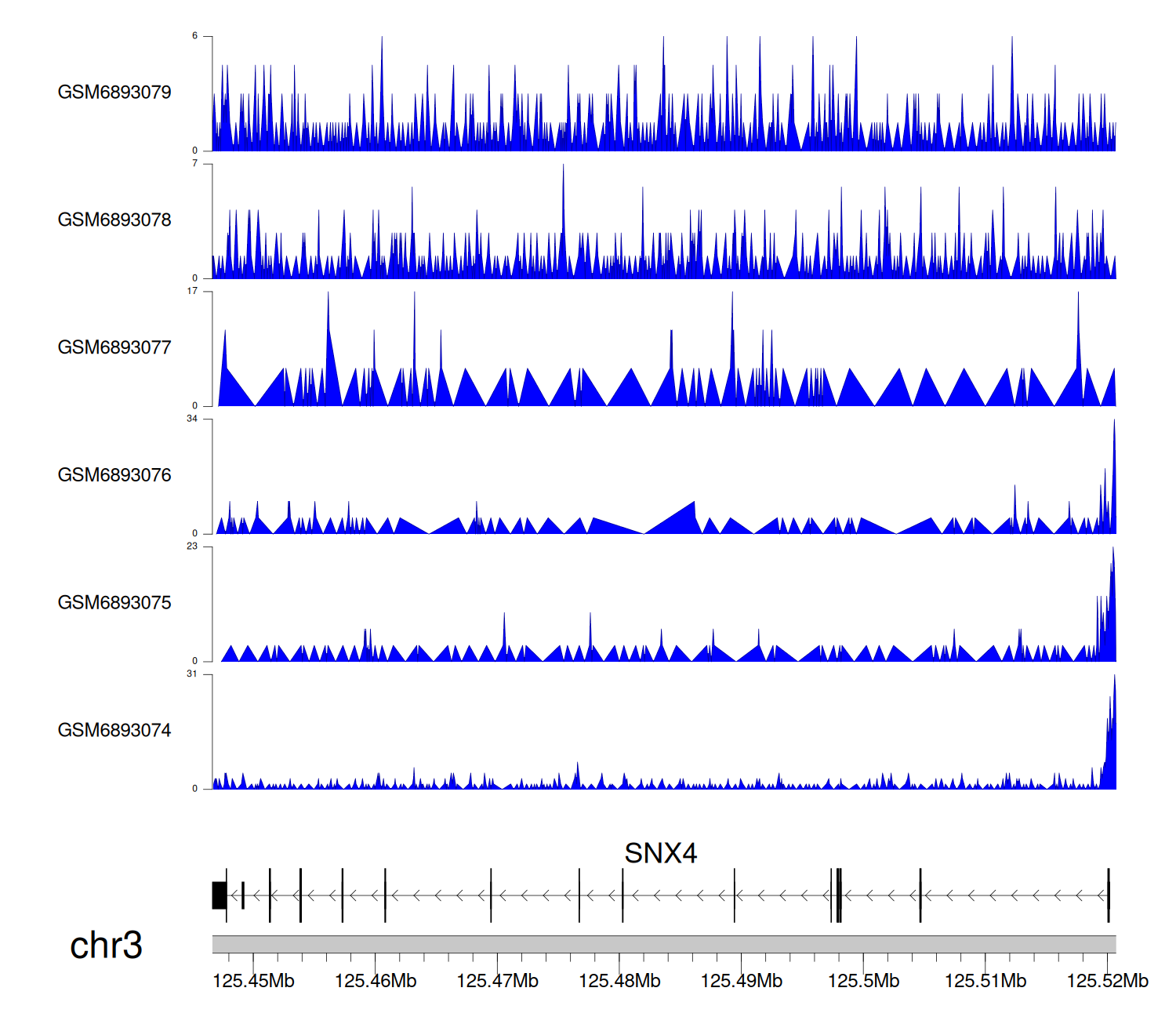
Task: Click the GSM6893079 track label
Action: (114, 93)
